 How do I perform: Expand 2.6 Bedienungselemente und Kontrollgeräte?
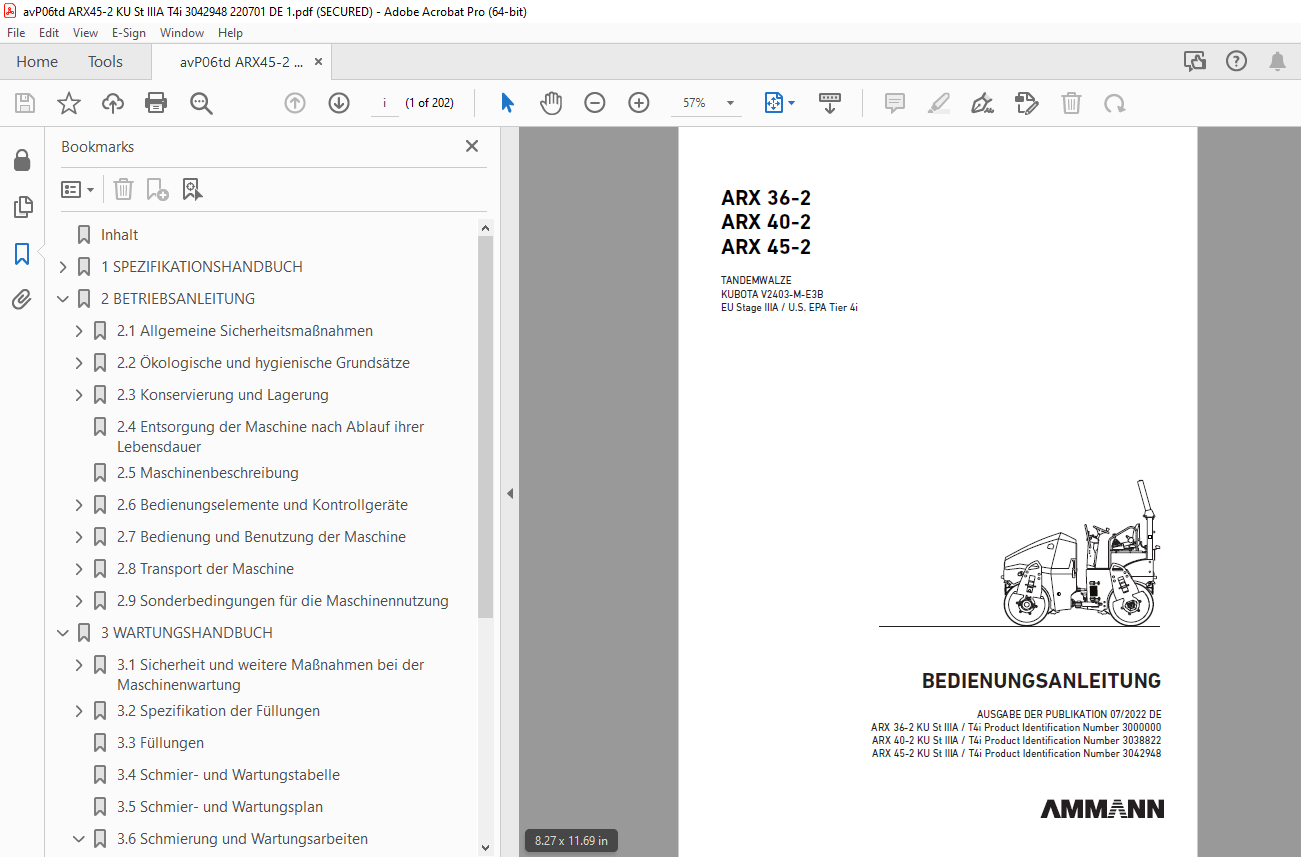pyautogui.click(x=79, y=505)
